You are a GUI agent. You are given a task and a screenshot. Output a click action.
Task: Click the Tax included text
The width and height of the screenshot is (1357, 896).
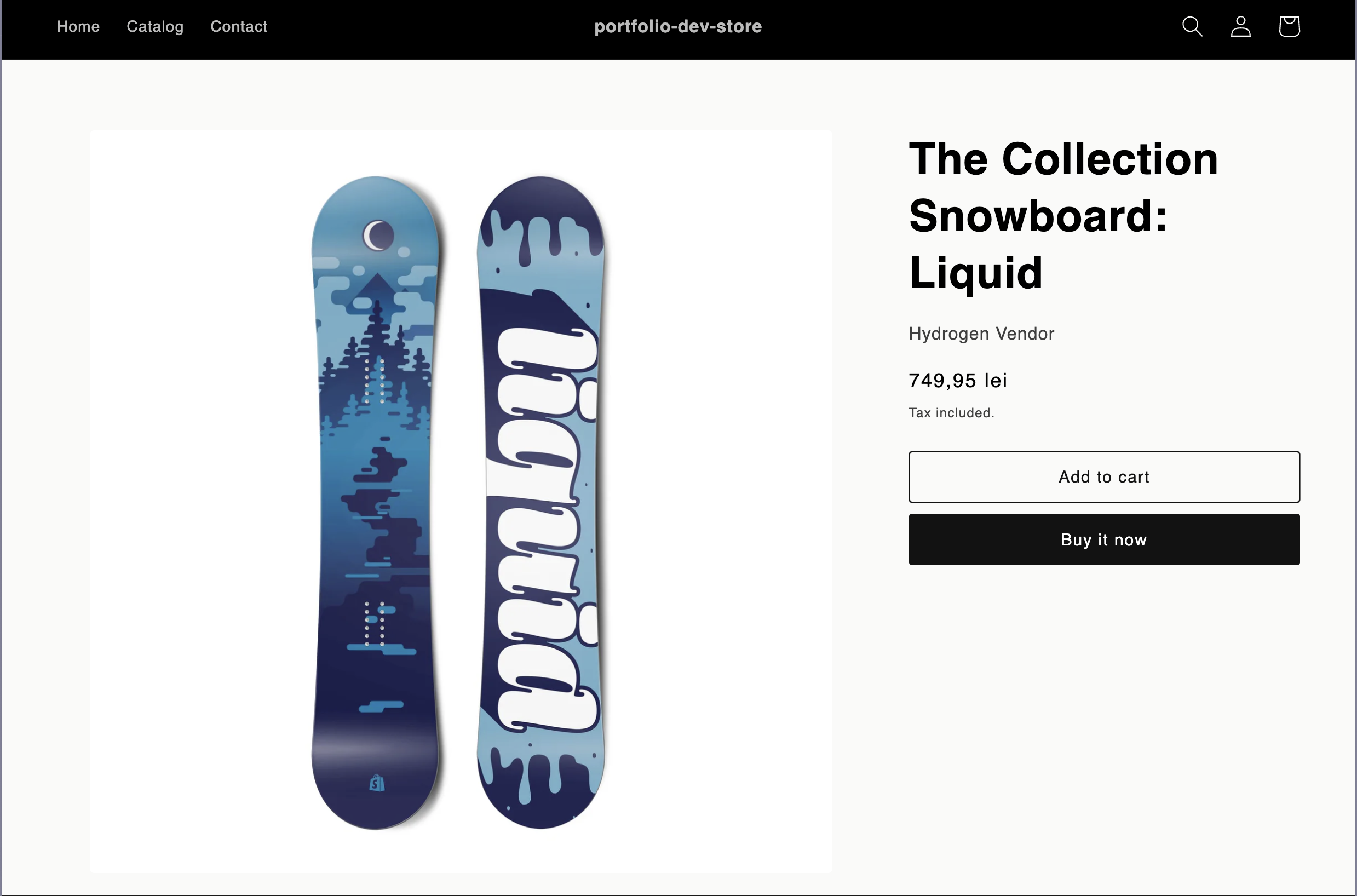point(951,412)
